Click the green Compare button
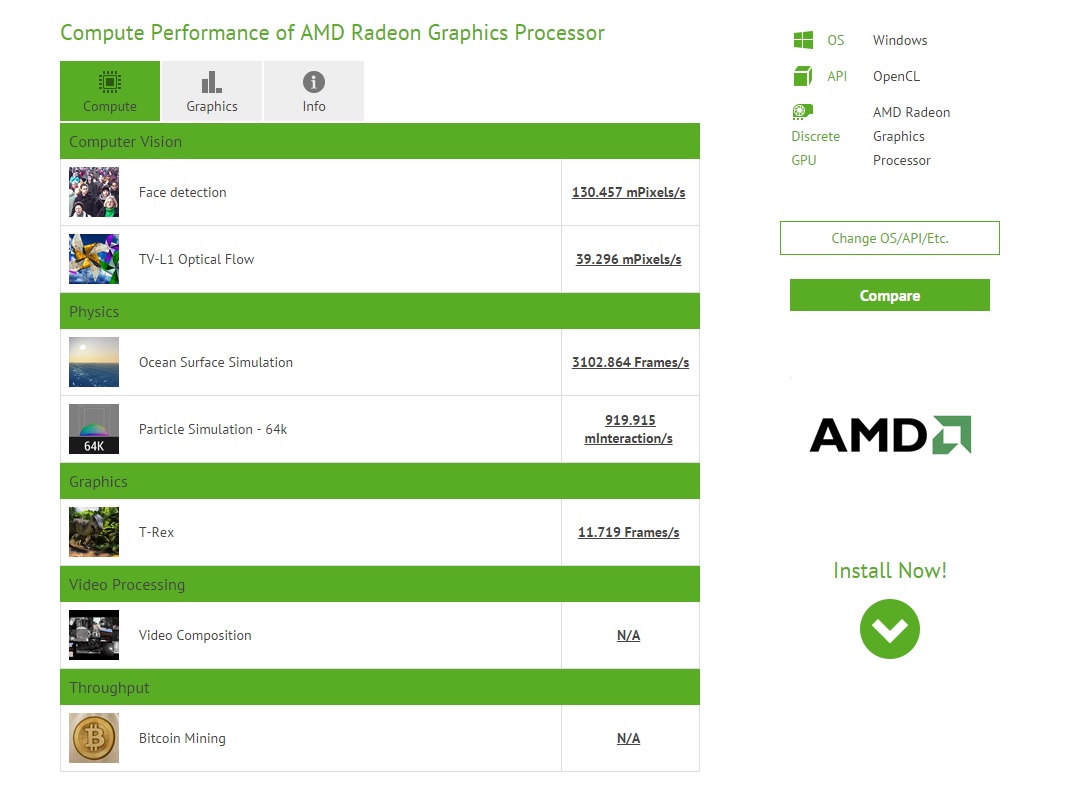This screenshot has width=1084, height=788. [x=890, y=295]
